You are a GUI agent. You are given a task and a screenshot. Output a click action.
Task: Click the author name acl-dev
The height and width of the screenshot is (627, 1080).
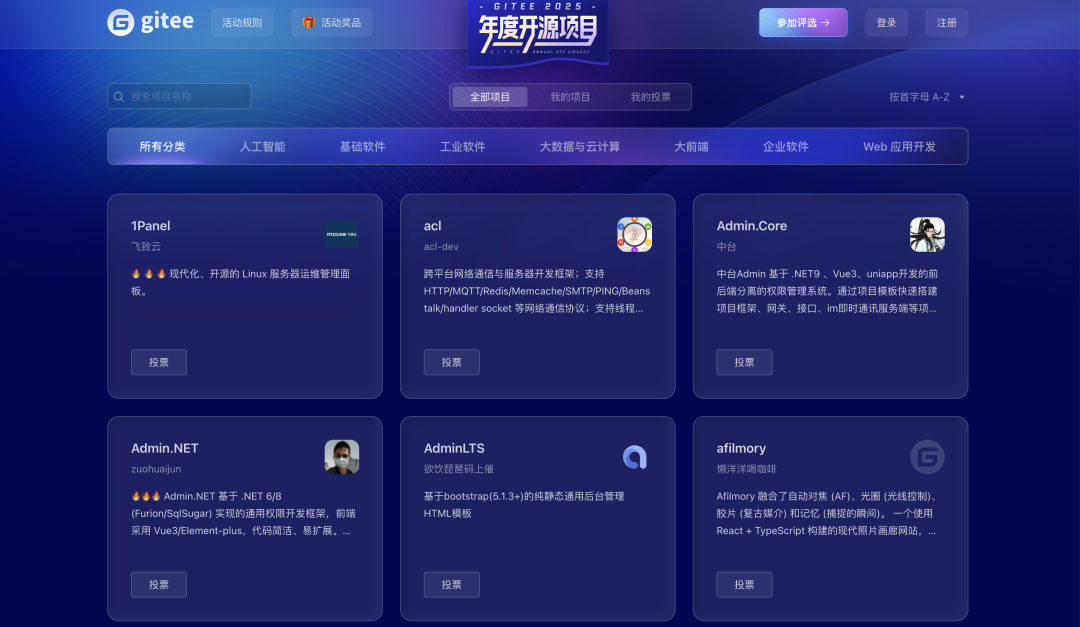click(441, 247)
